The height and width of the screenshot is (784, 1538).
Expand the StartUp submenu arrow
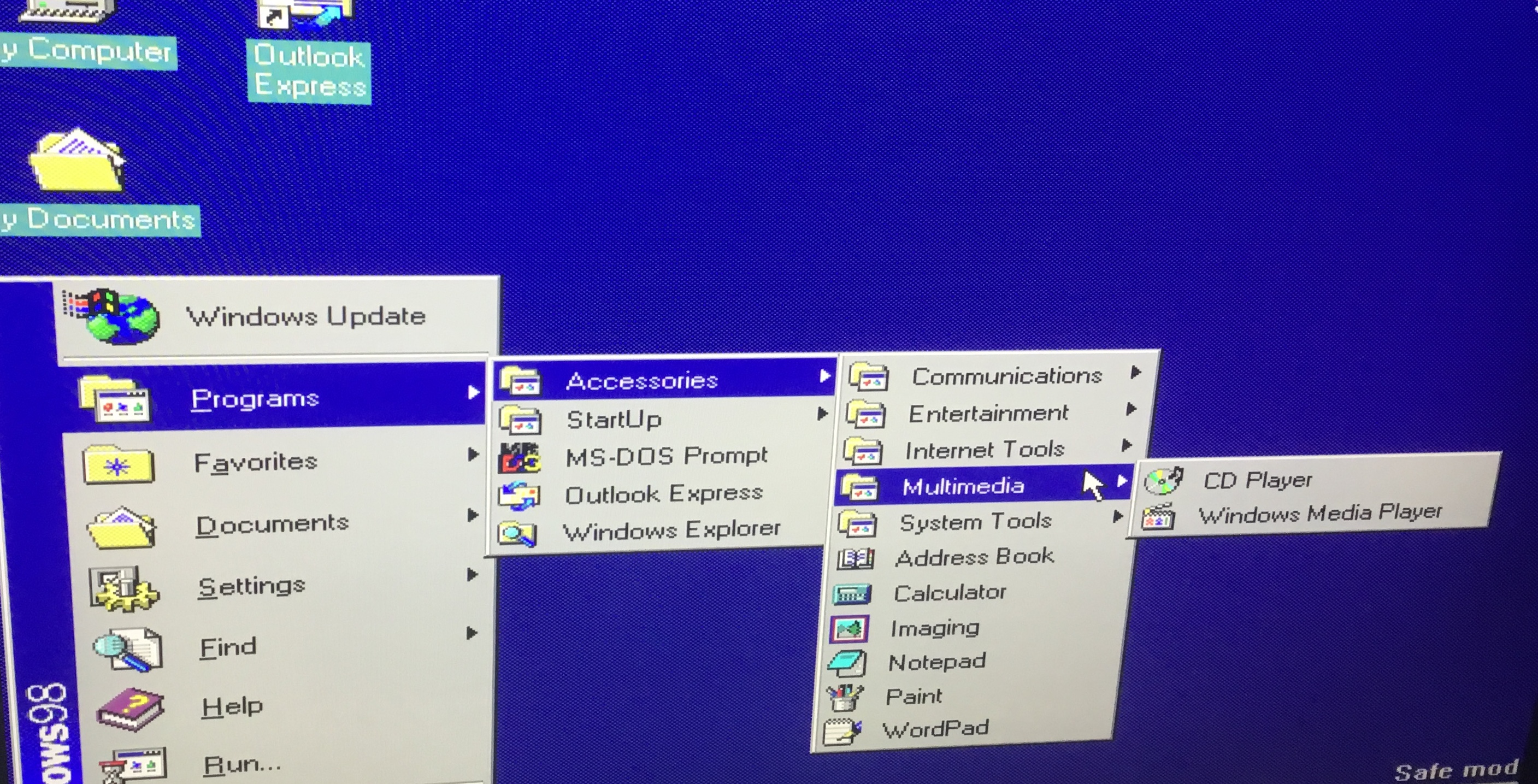point(822,413)
